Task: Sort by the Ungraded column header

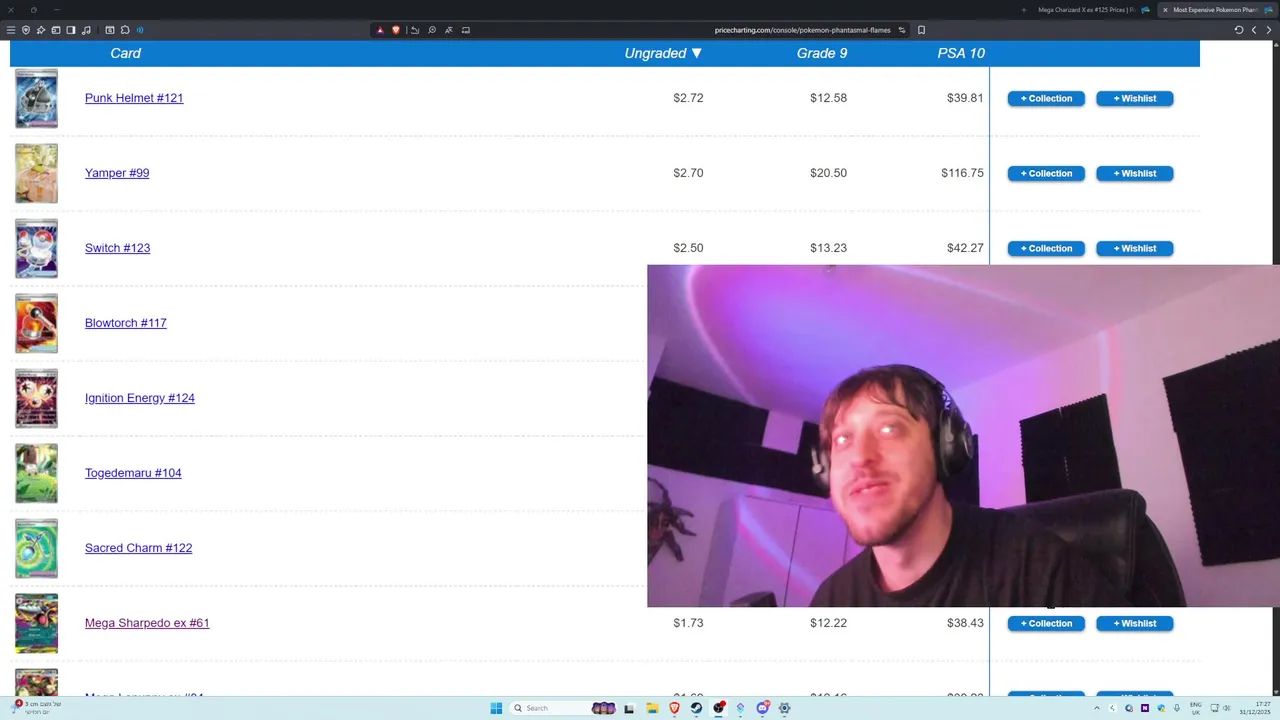Action: click(663, 53)
